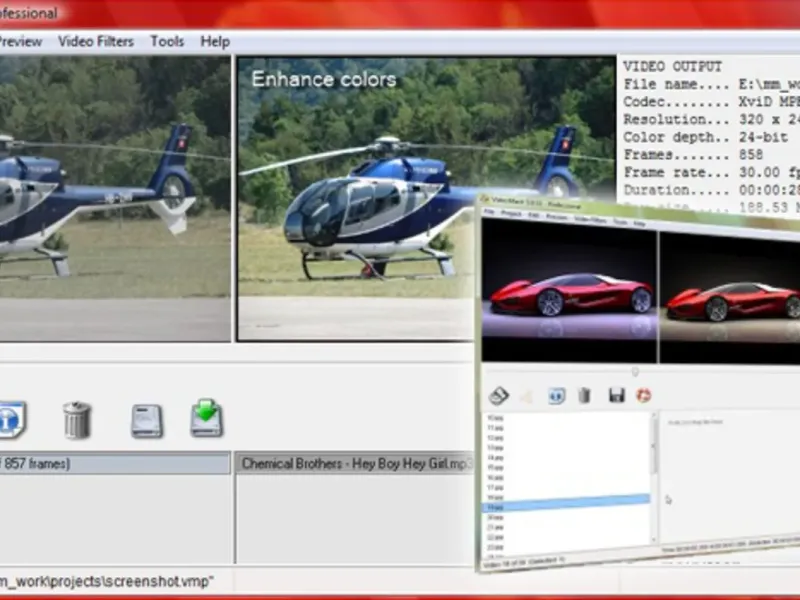Click the preview slider handle in tilted window
Image resolution: width=800 pixels, height=600 pixels.
tap(635, 372)
